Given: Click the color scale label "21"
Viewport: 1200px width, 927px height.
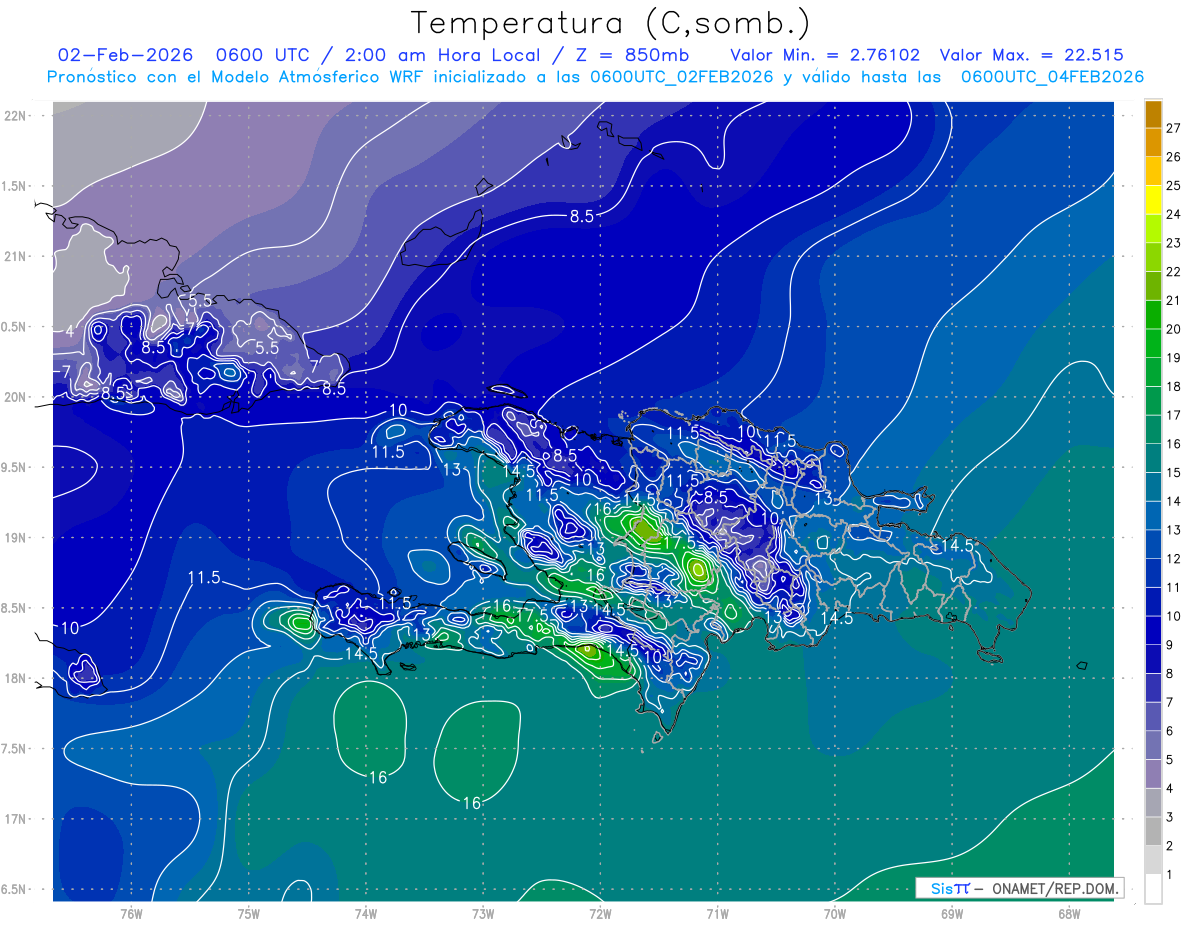Looking at the screenshot, I should (1173, 300).
